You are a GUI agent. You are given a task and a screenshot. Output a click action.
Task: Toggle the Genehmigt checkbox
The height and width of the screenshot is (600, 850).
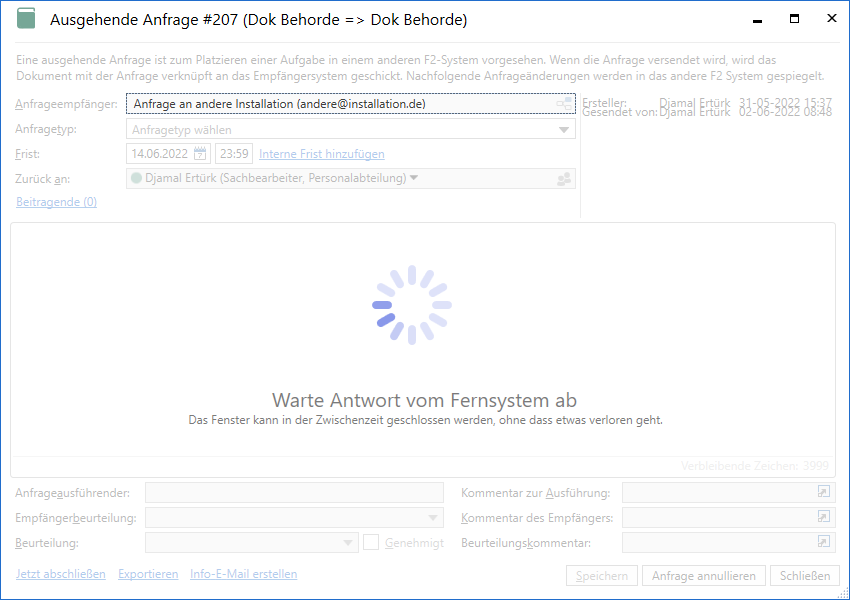(371, 542)
